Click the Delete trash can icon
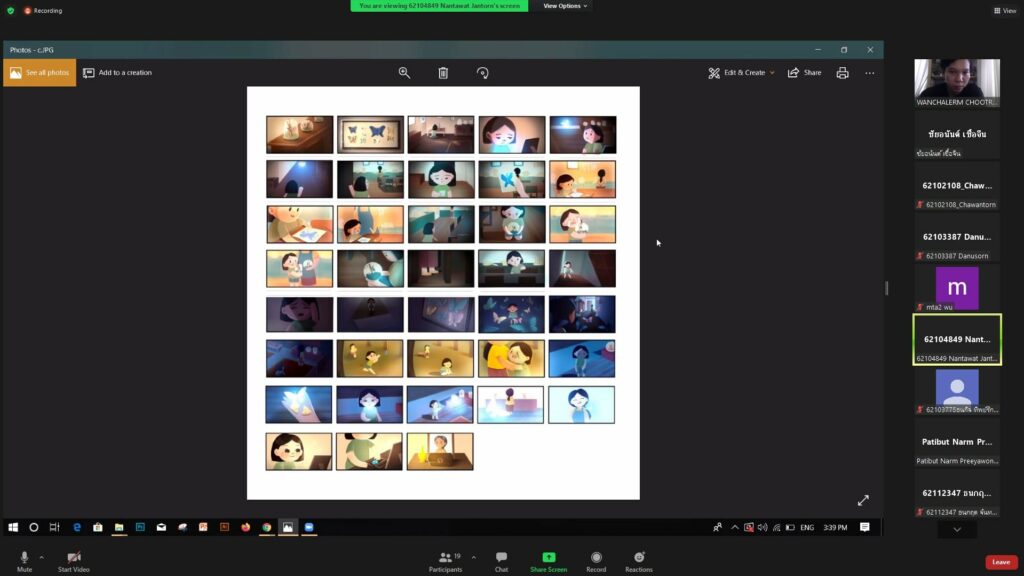The image size is (1024, 576). coord(443,73)
